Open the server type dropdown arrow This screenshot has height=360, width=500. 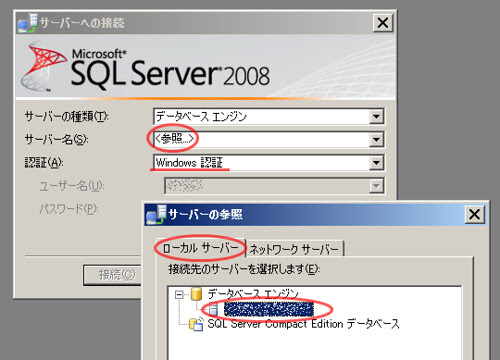[376, 117]
